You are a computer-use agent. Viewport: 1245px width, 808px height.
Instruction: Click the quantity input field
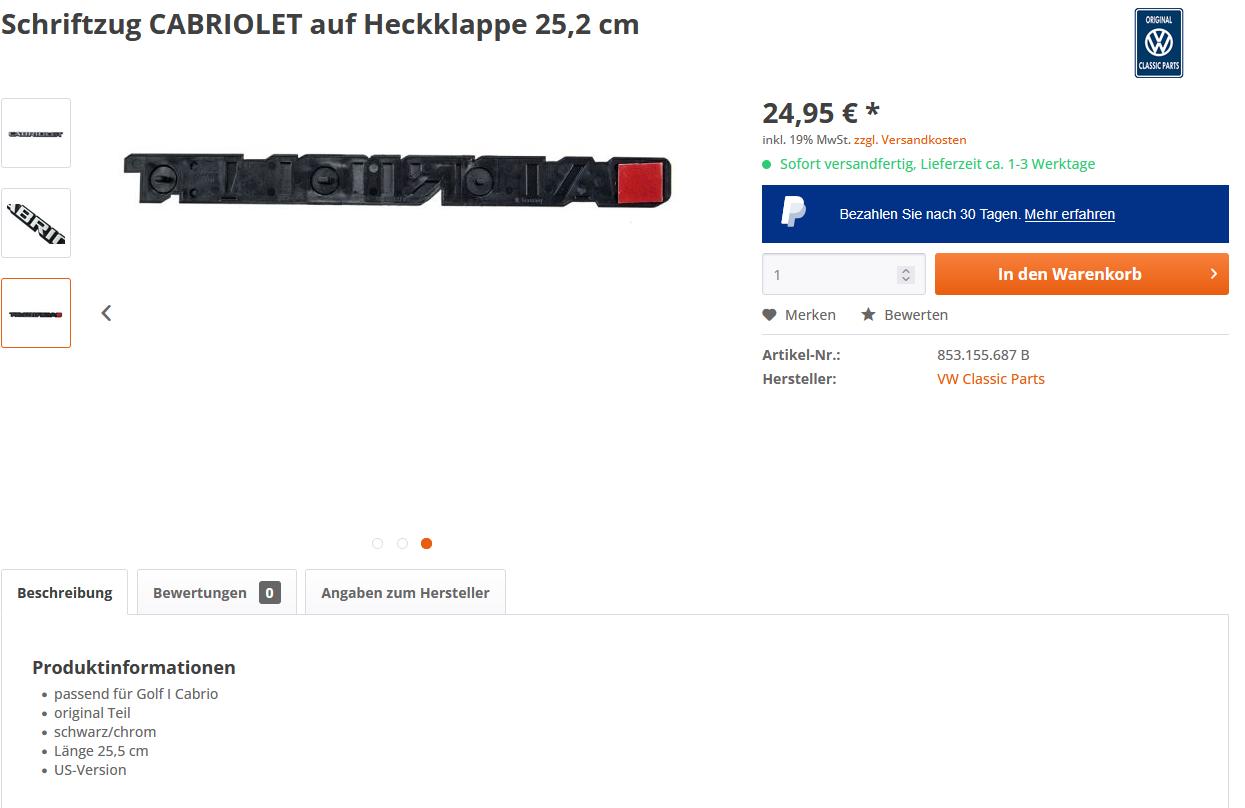tap(830, 274)
